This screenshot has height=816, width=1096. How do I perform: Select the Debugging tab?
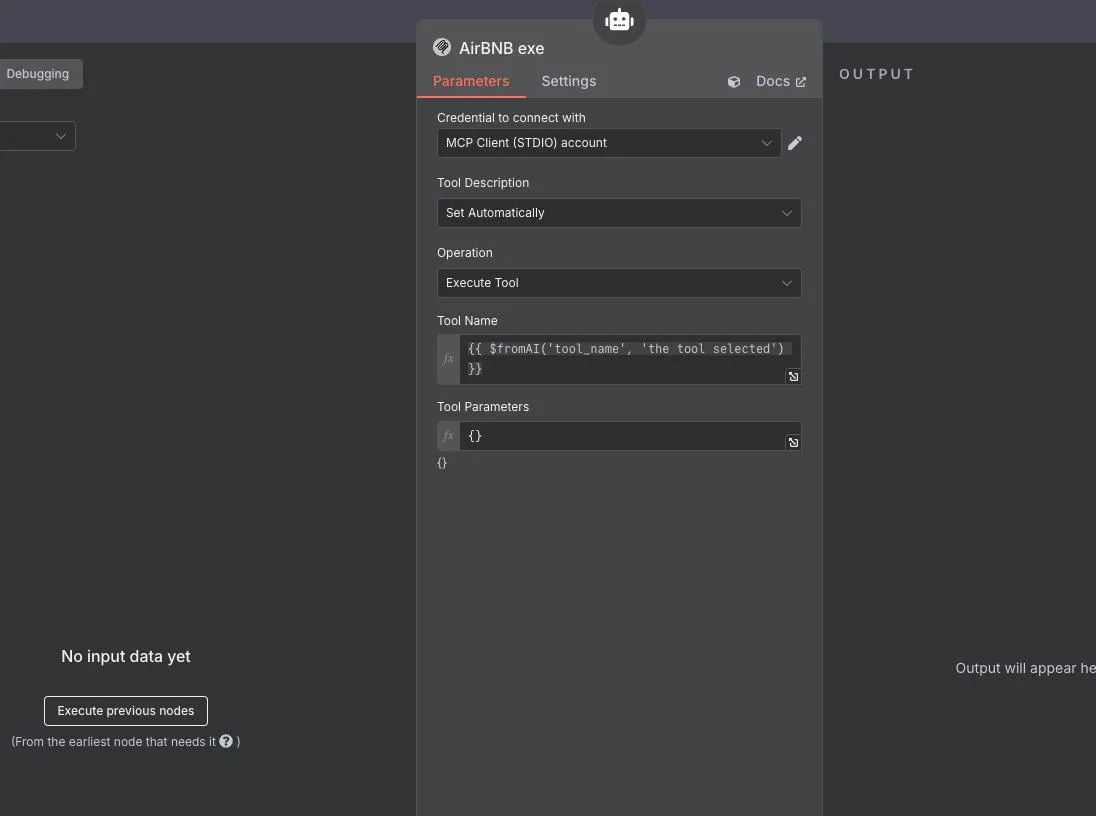(39, 74)
